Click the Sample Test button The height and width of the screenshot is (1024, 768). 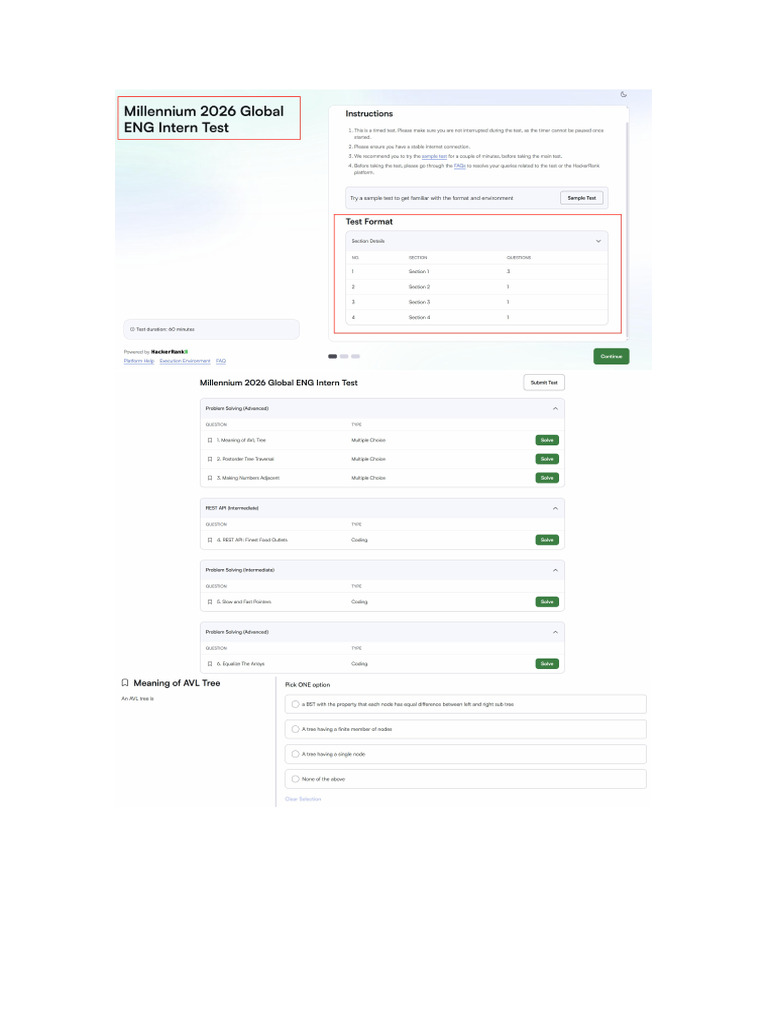(x=581, y=198)
